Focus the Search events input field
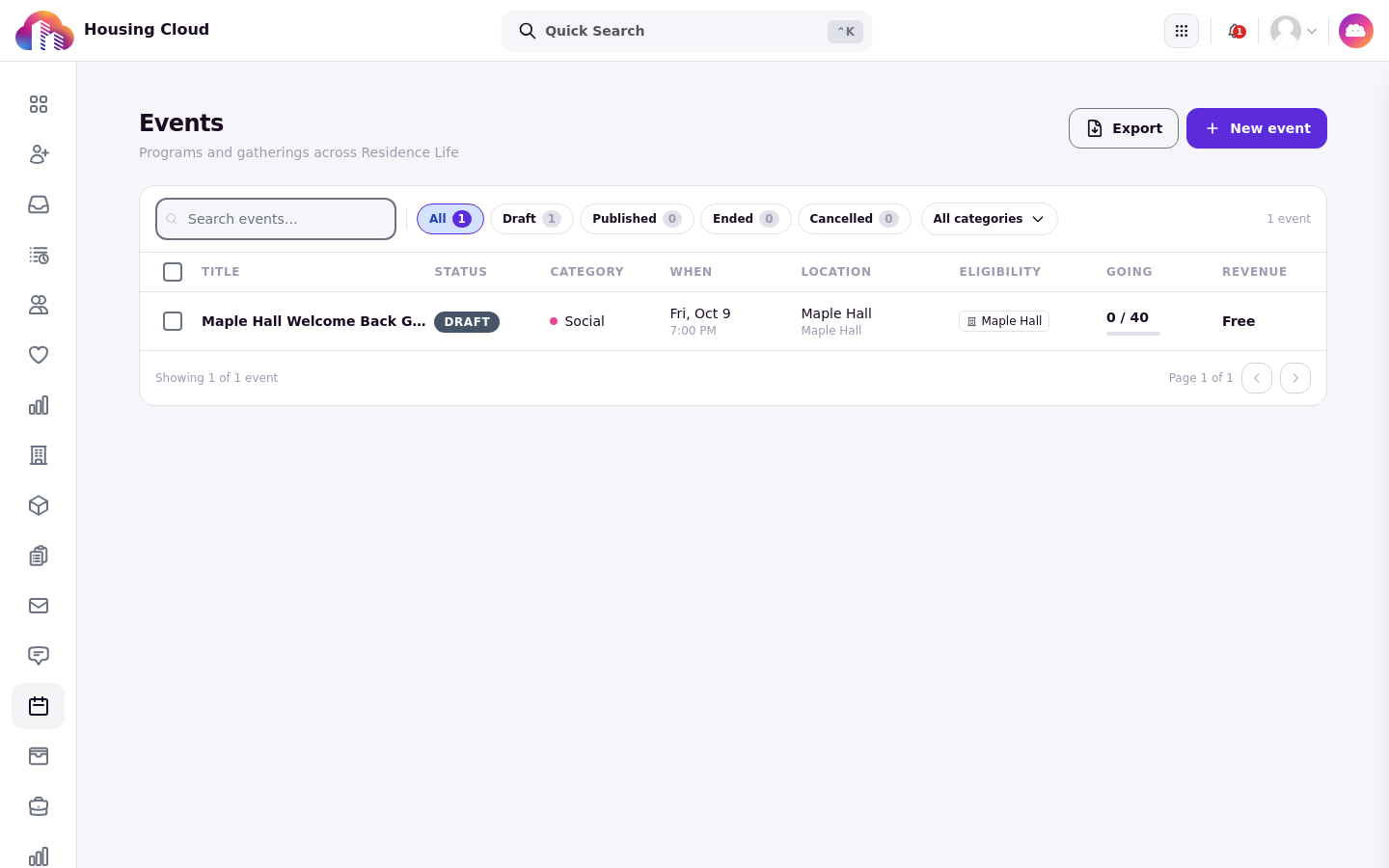Screen dimensions: 1389x868 pos(276,219)
